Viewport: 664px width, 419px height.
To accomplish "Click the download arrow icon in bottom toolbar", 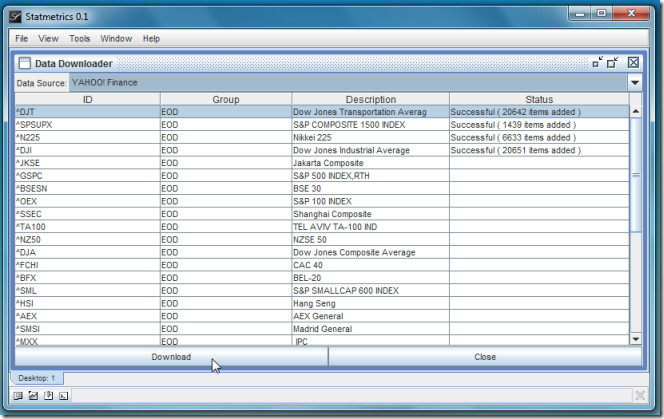I will pos(49,396).
